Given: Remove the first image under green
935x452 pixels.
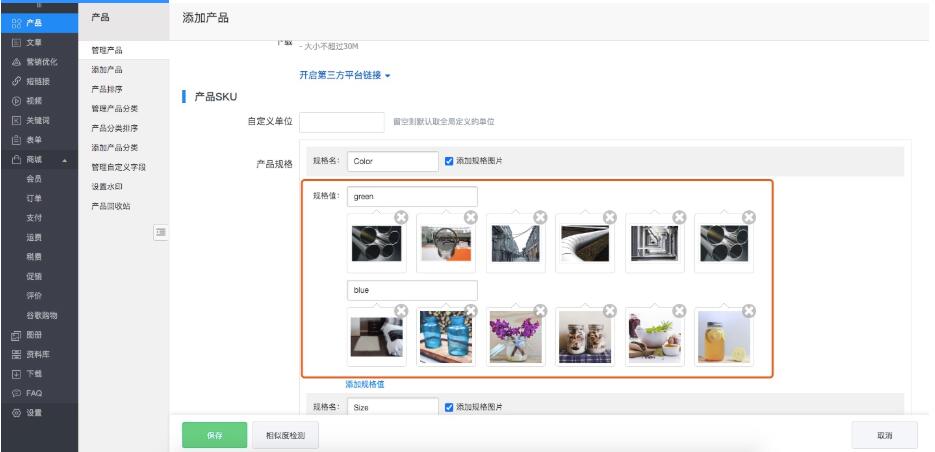Looking at the screenshot, I should point(401,217).
